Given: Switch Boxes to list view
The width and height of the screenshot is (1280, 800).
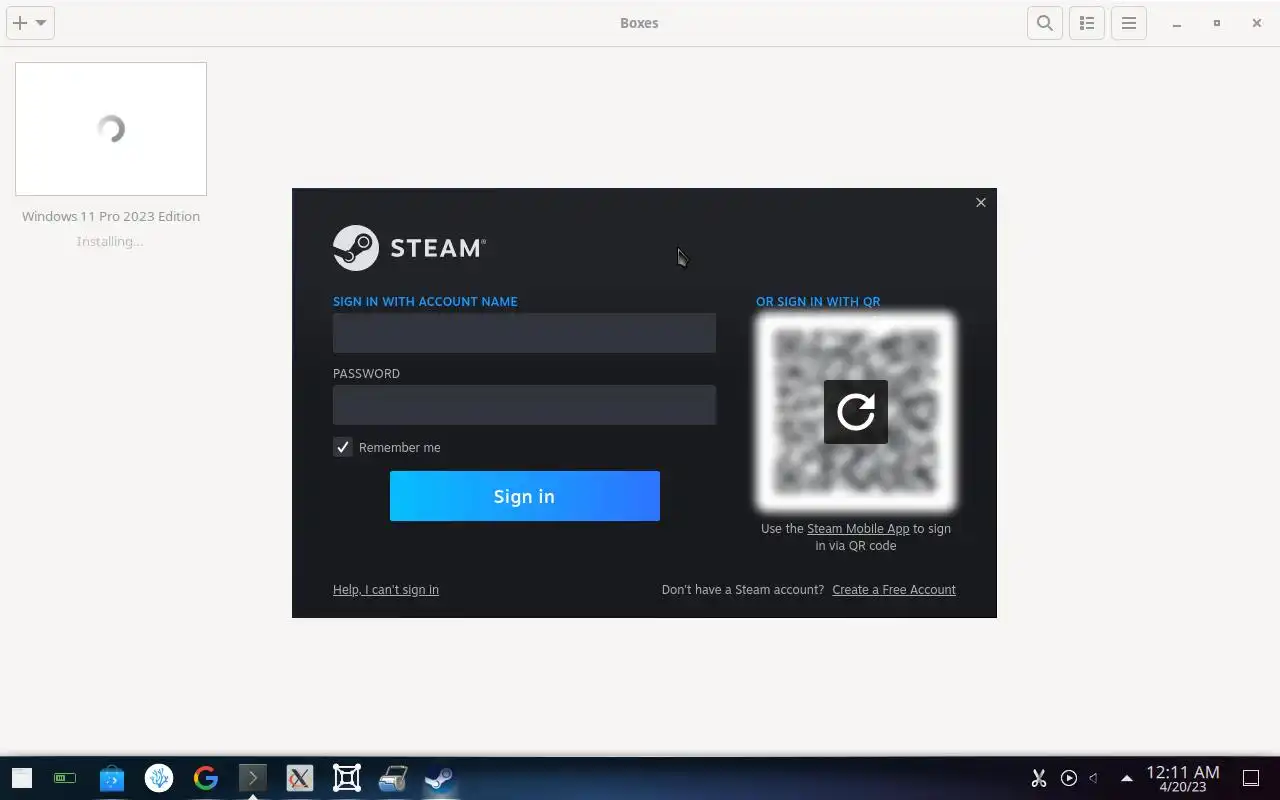Looking at the screenshot, I should tap(1087, 23).
